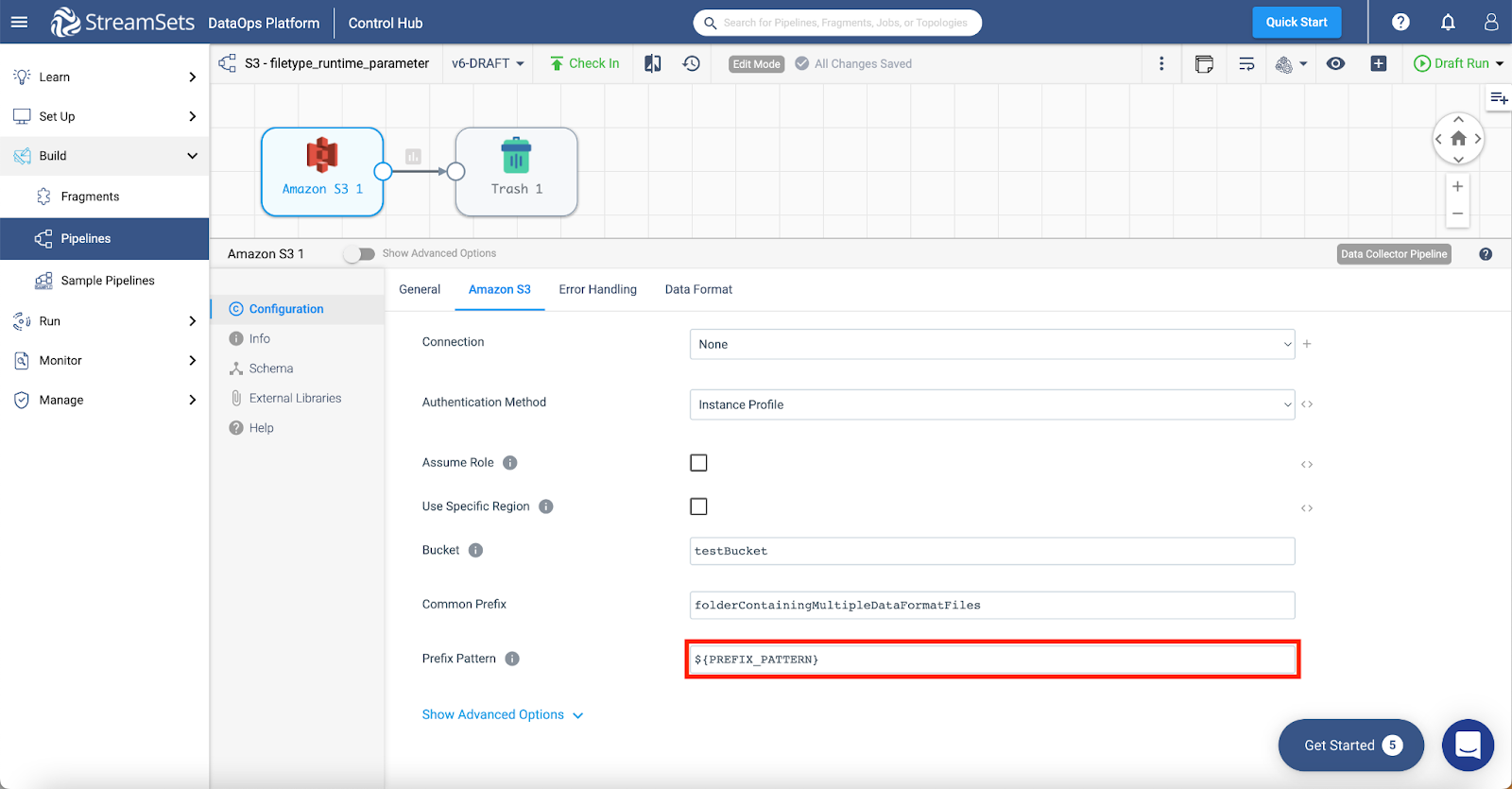Image resolution: width=1512 pixels, height=789 pixels.
Task: Click the add stage plus icon
Action: click(1379, 63)
